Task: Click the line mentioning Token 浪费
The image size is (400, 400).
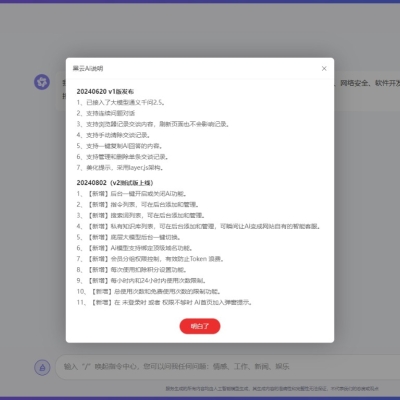Action: [x=150, y=259]
